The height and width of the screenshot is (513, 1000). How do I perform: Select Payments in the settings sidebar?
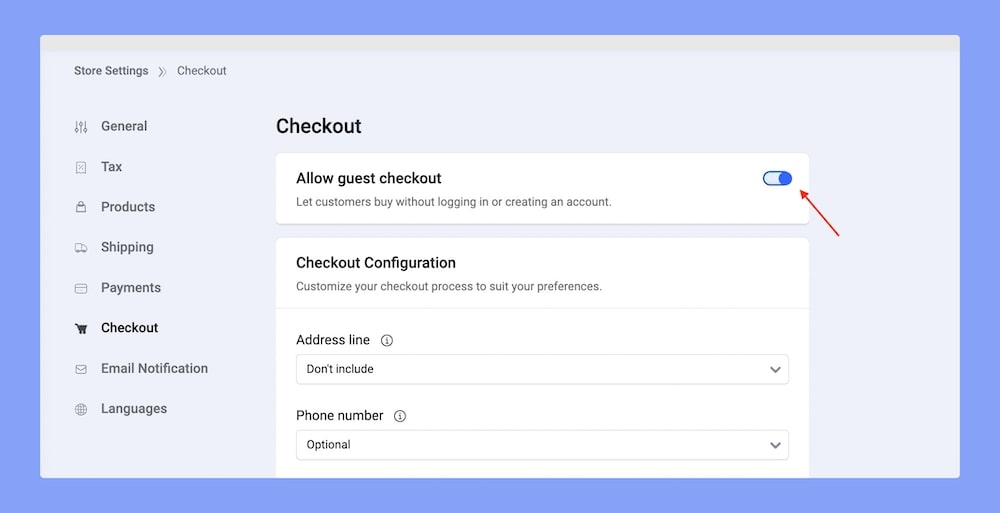[130, 287]
